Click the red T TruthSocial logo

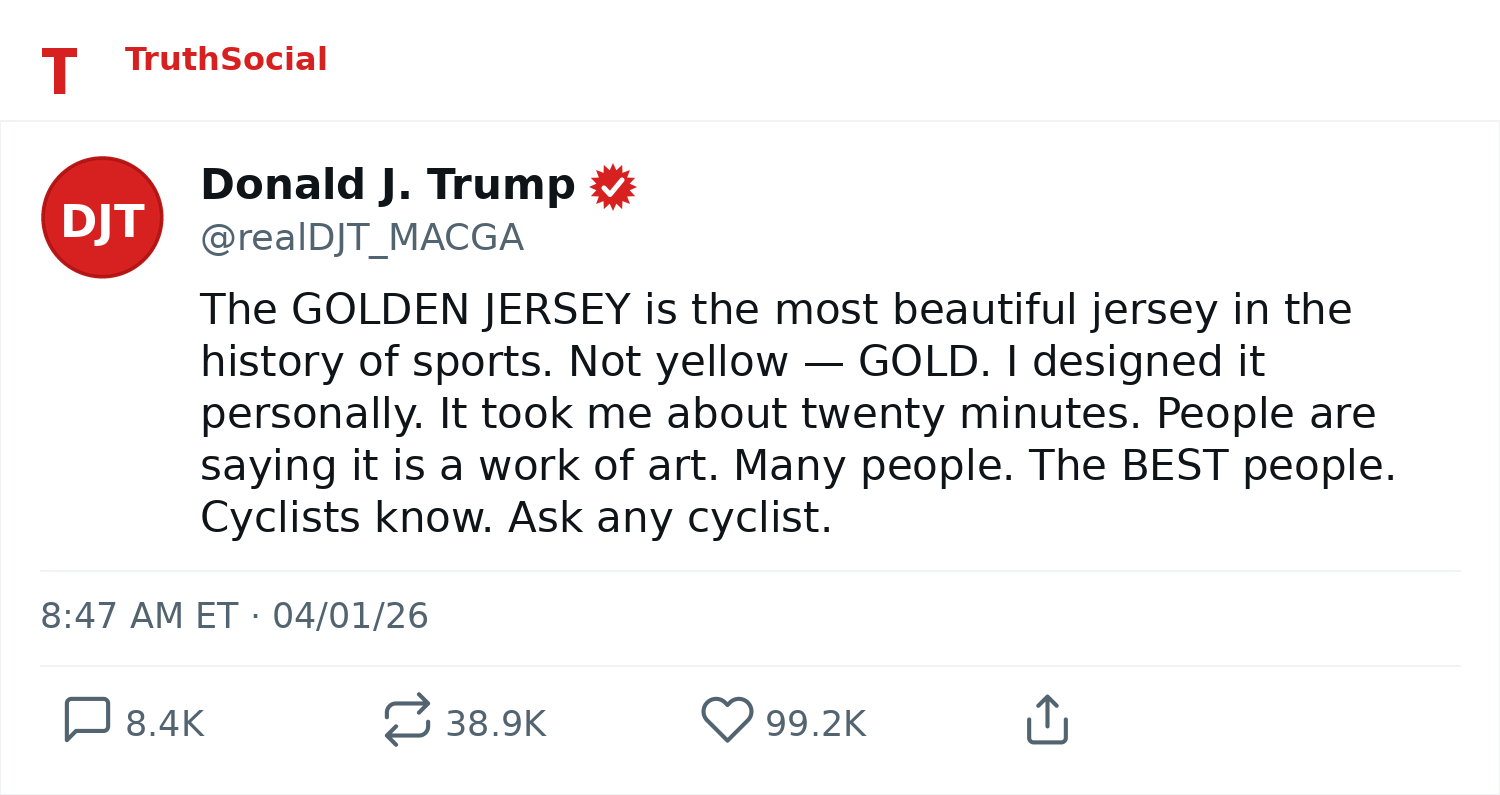tap(59, 72)
